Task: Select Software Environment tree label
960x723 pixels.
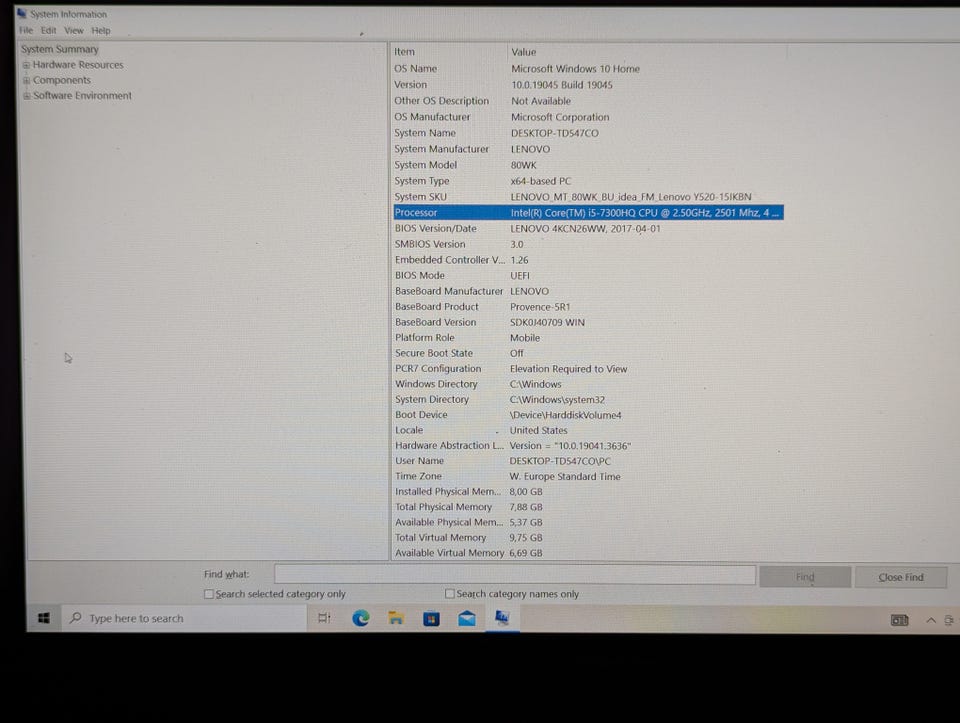Action: pos(82,96)
